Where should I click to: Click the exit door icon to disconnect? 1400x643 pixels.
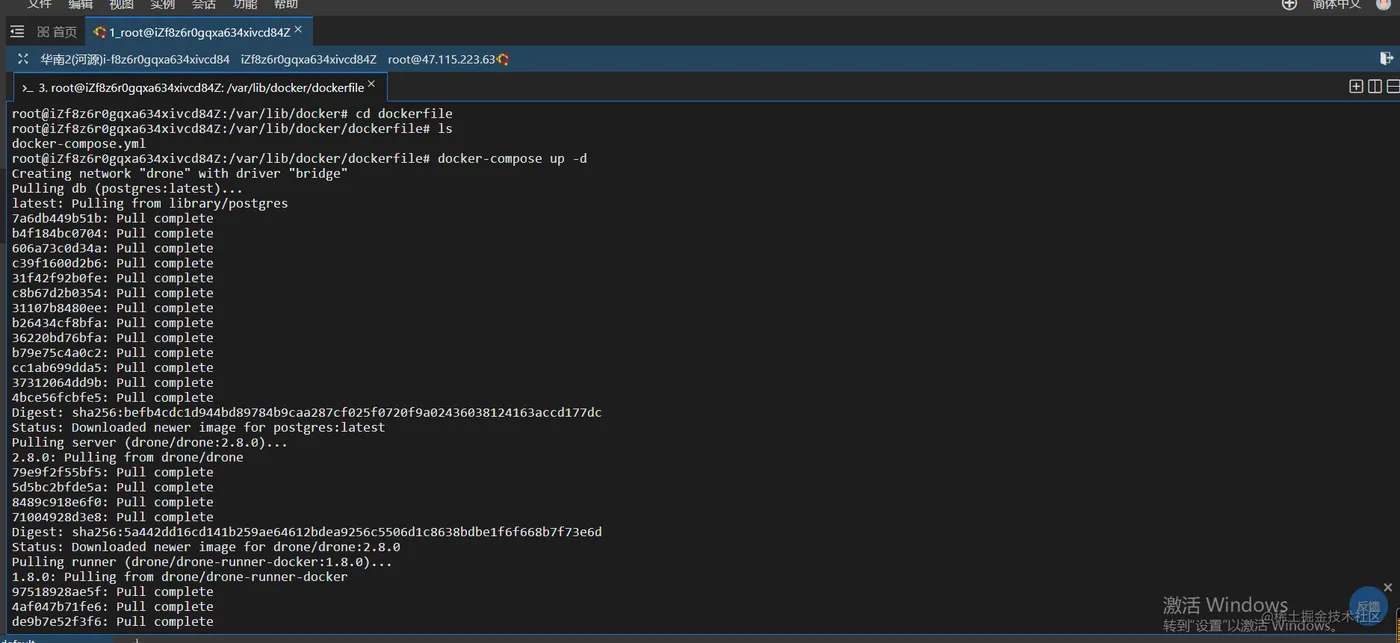click(x=1386, y=59)
